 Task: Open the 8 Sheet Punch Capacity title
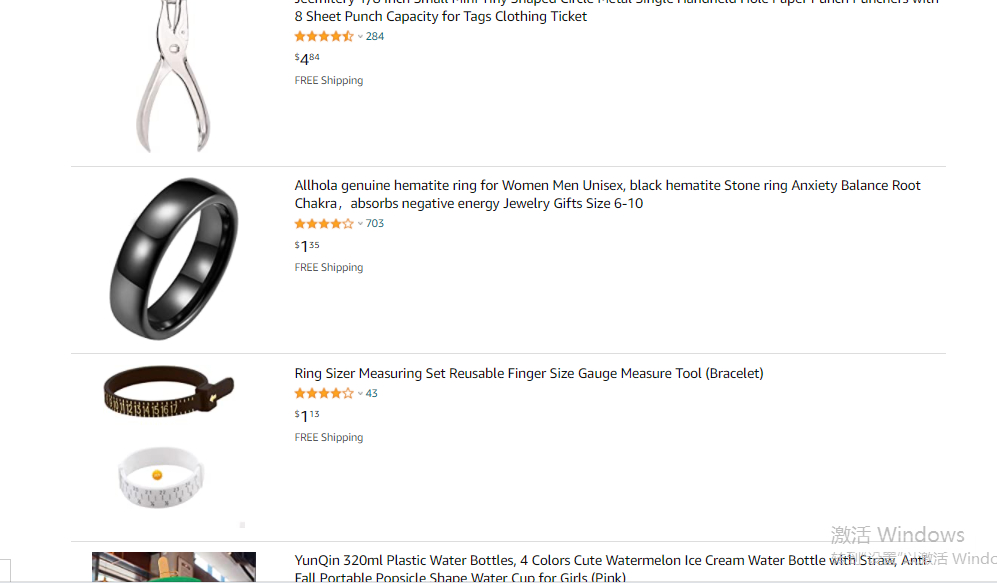point(440,16)
